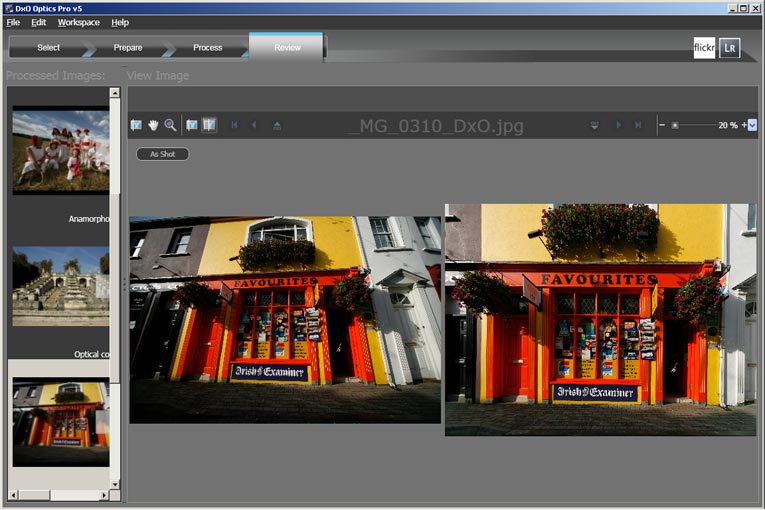Click the zoom slider handle
This screenshot has height=510, width=765.
coord(675,125)
